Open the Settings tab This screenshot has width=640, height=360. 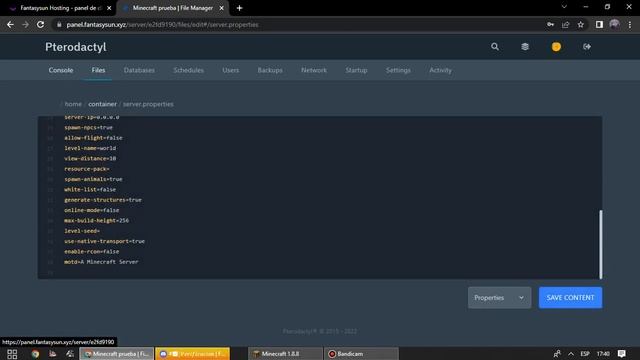[x=398, y=70]
